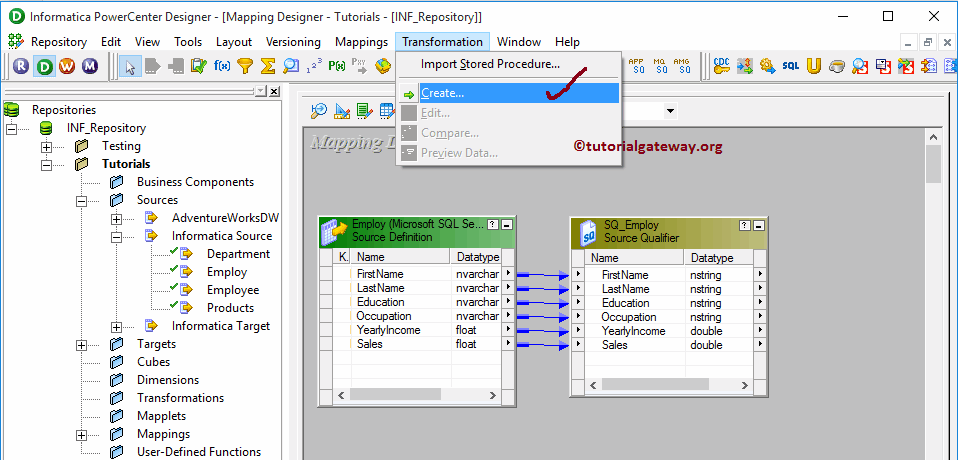
Task: Select the Business Components folder
Action: point(196,182)
